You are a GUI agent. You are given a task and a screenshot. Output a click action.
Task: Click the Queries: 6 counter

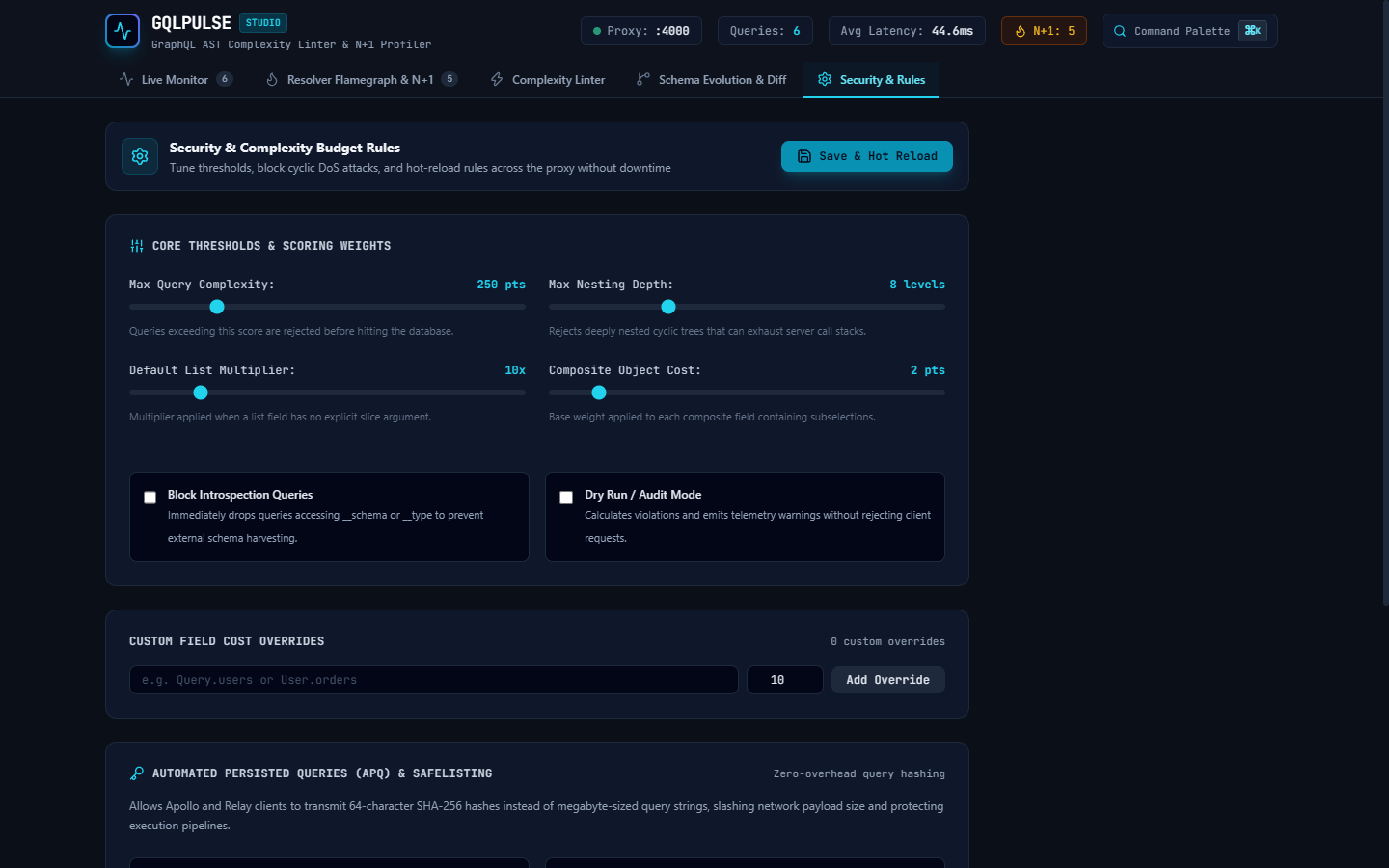pyautogui.click(x=765, y=31)
